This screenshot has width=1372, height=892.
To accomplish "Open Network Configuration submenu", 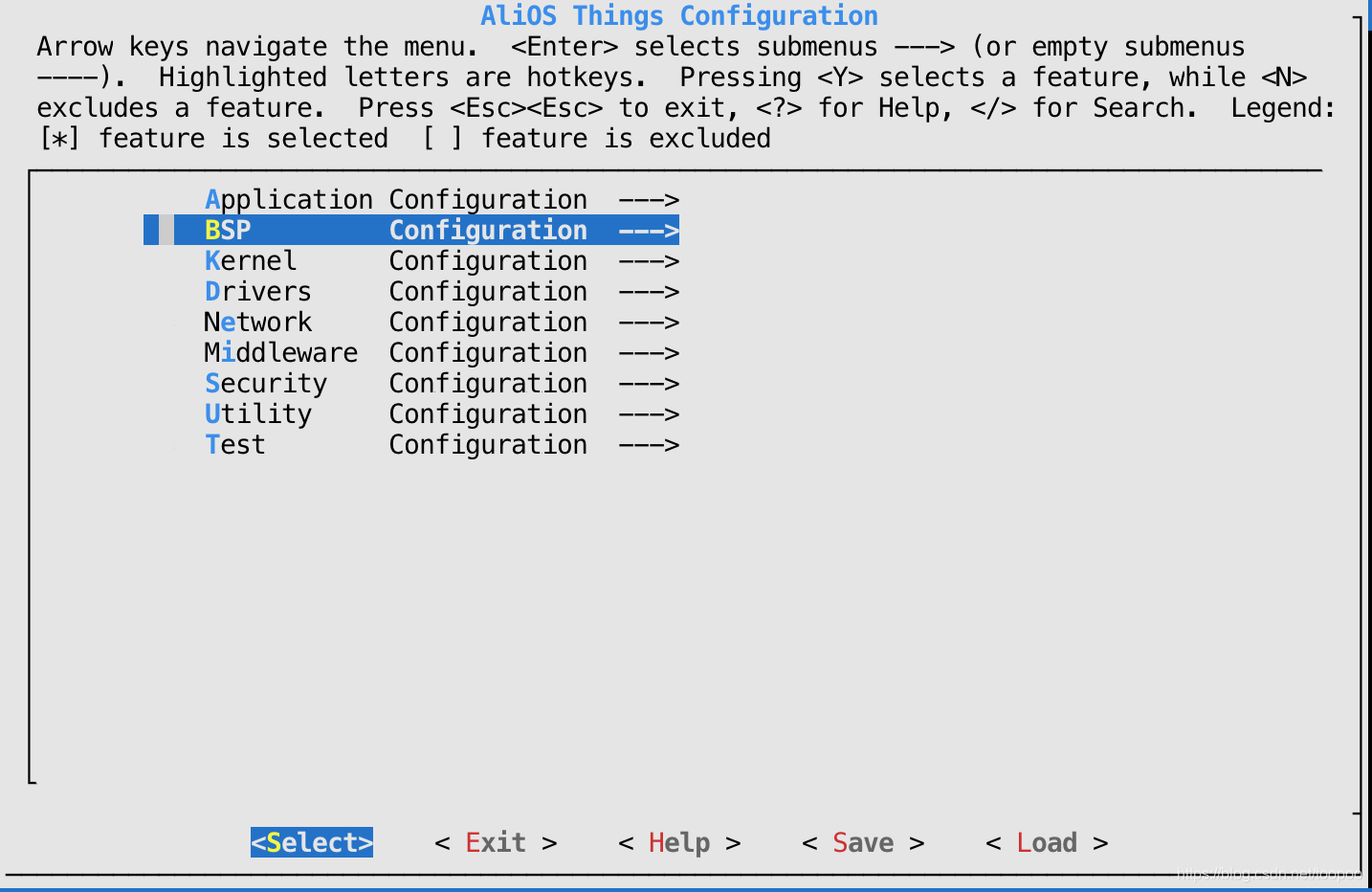I will pyautogui.click(x=442, y=322).
